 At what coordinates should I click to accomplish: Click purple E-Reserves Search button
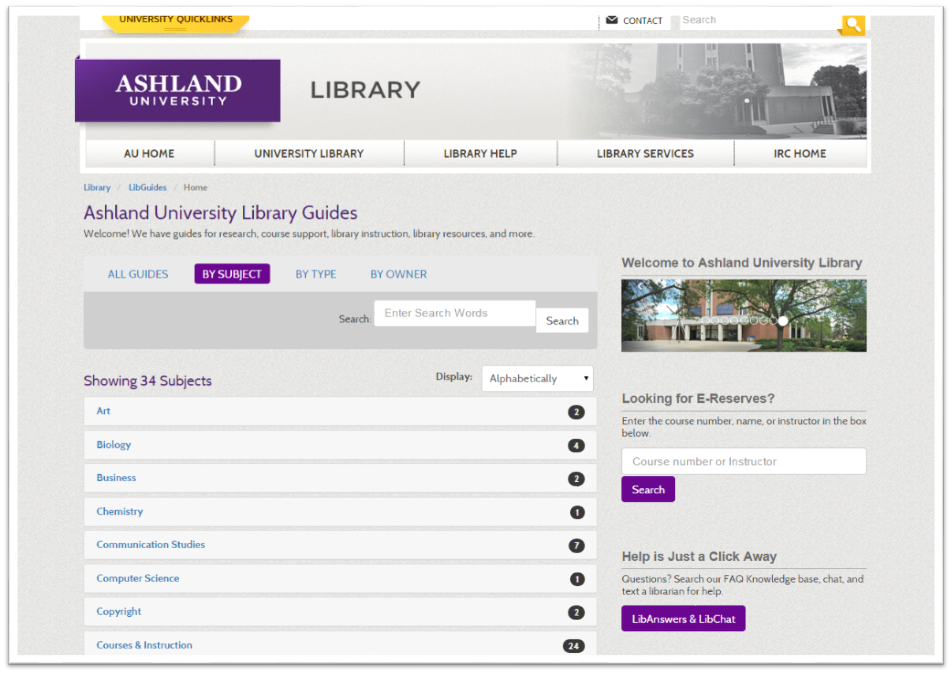click(x=648, y=489)
